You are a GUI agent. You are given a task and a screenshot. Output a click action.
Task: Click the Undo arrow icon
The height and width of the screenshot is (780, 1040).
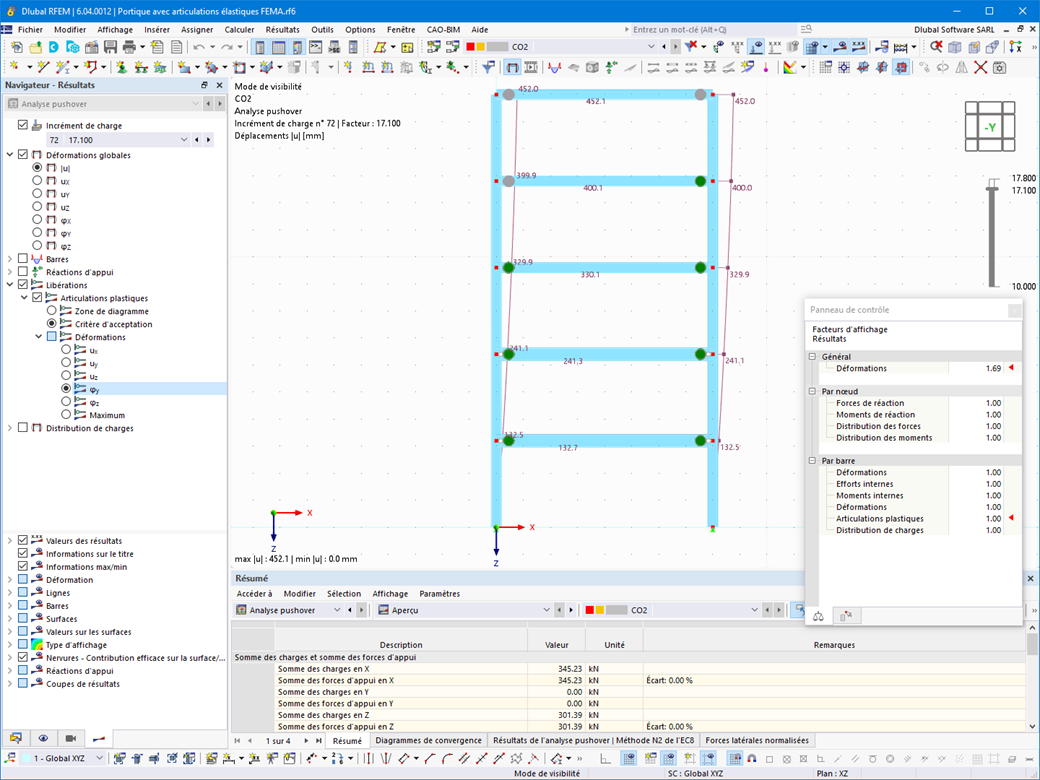(198, 47)
